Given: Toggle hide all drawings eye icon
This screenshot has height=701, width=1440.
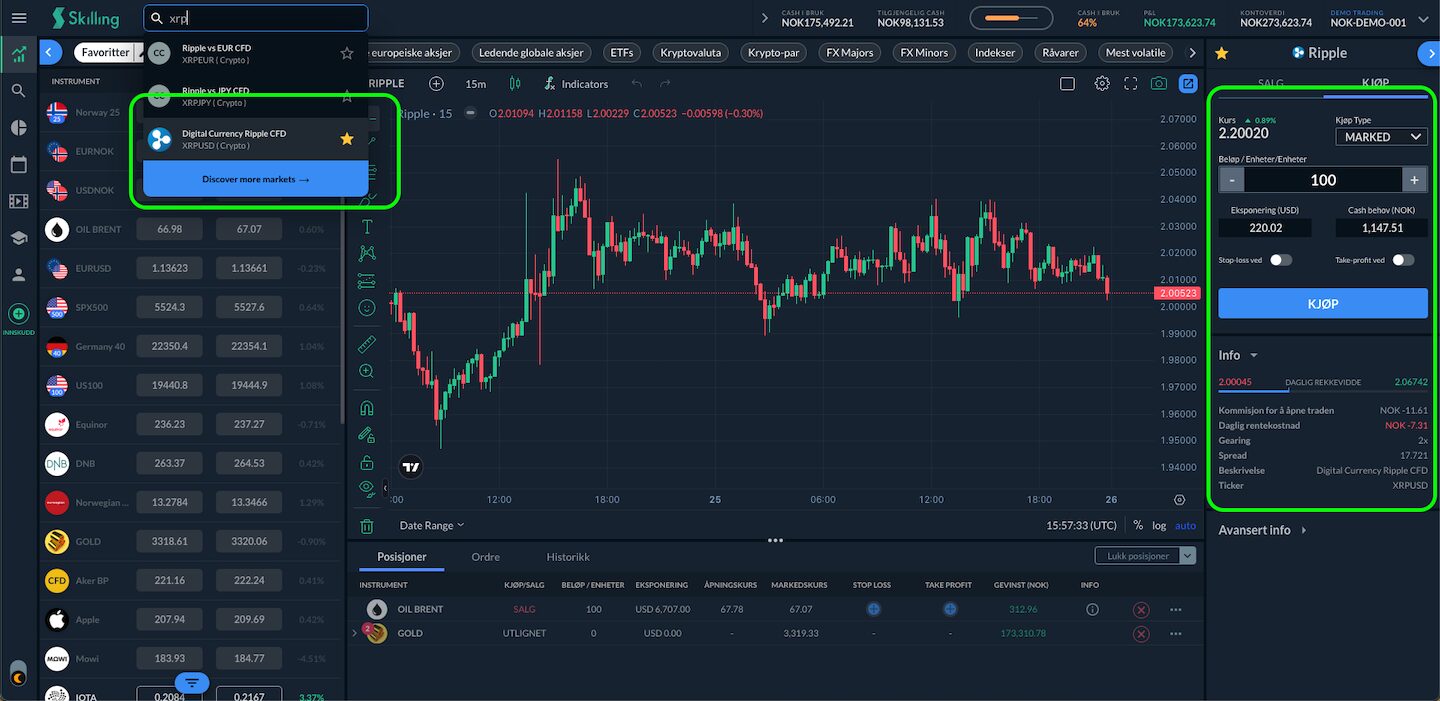Looking at the screenshot, I should pos(367,488).
